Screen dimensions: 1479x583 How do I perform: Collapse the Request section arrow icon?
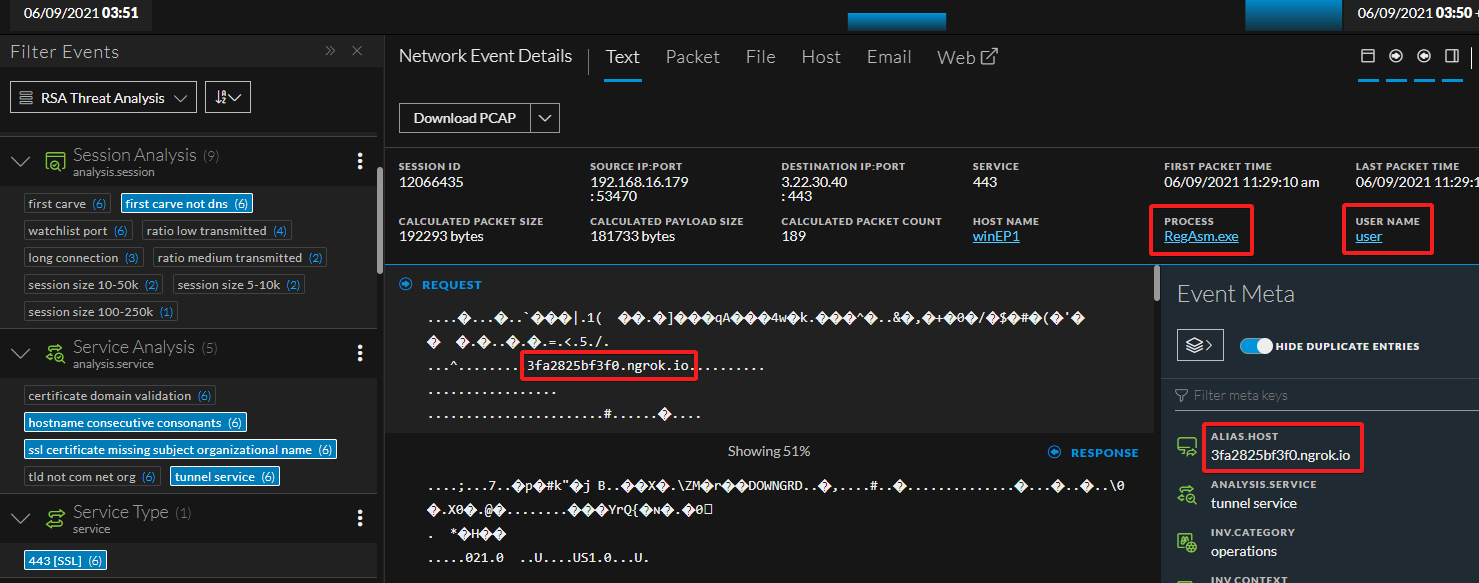pos(406,285)
